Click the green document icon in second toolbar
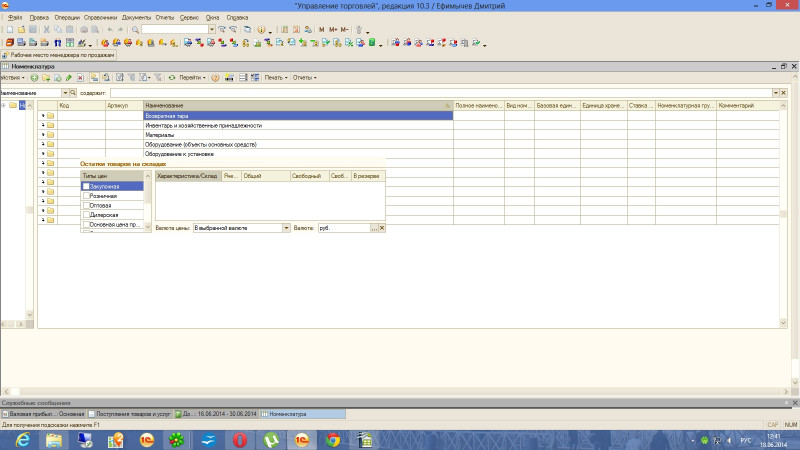The height and width of the screenshot is (450, 800). pyautogui.click(x=372, y=43)
